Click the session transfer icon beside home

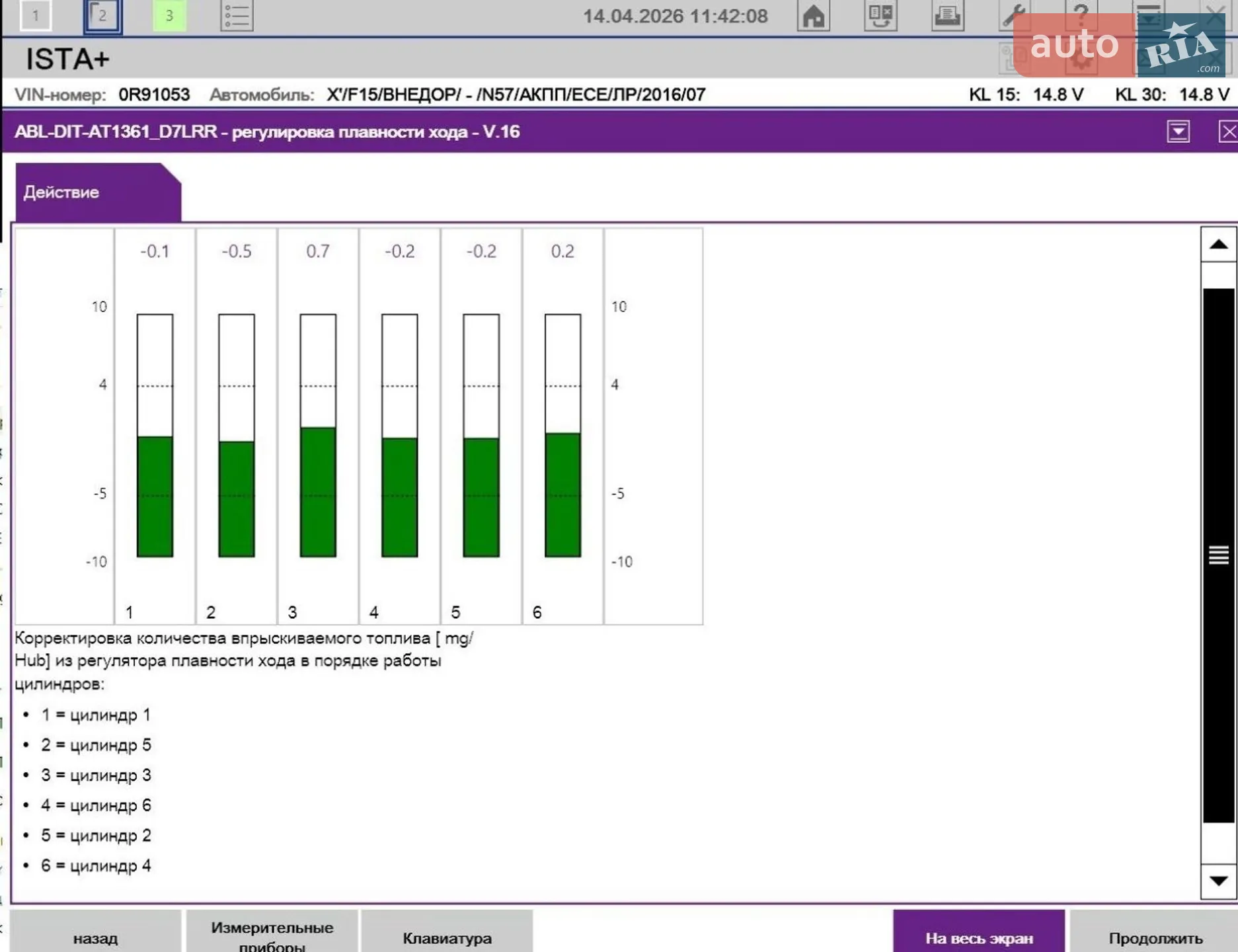pyautogui.click(x=880, y=15)
